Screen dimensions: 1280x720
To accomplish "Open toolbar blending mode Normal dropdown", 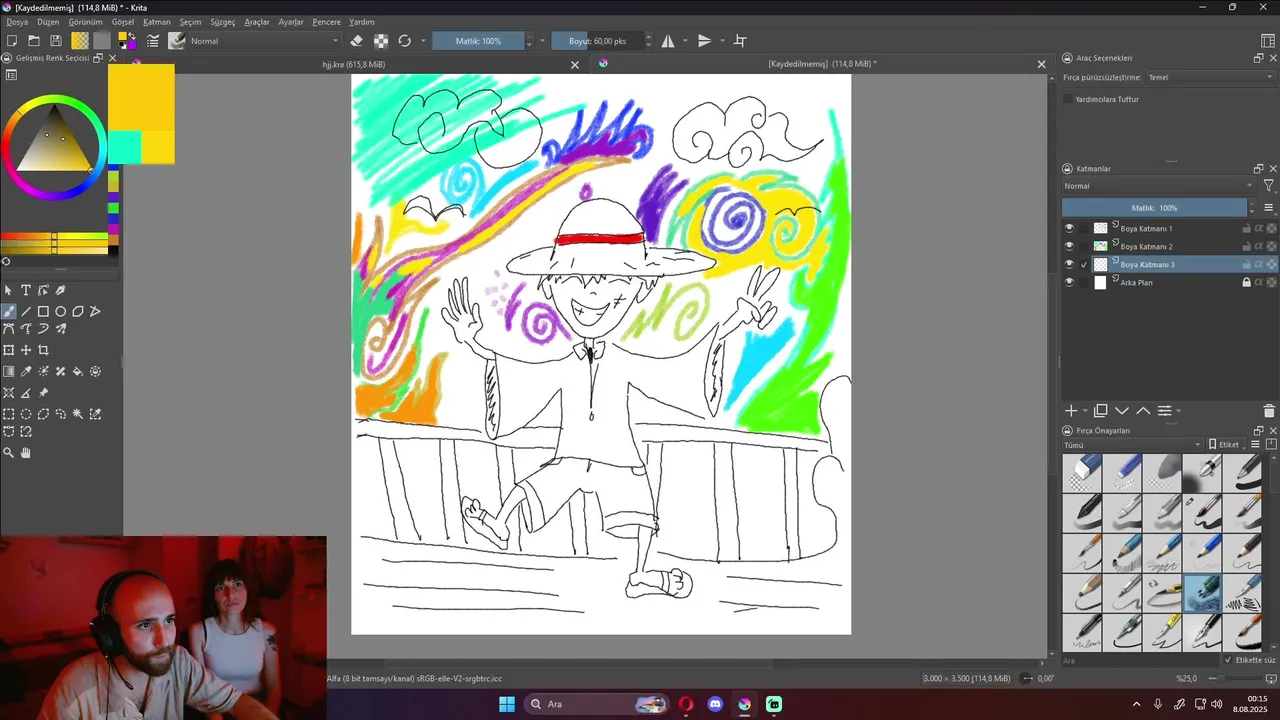I will tap(265, 41).
